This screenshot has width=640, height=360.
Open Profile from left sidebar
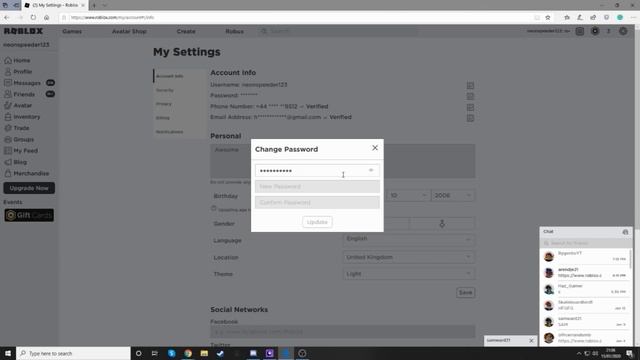coord(18,71)
